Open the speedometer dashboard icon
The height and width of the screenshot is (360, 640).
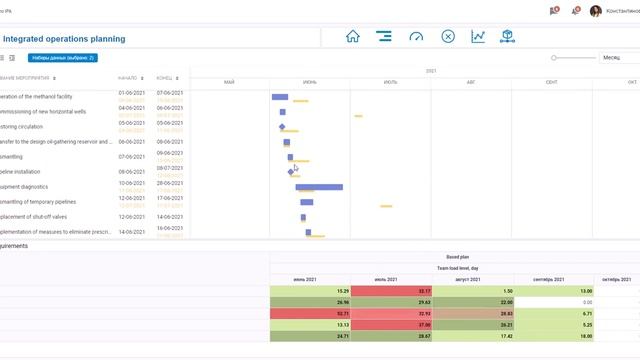tap(416, 37)
